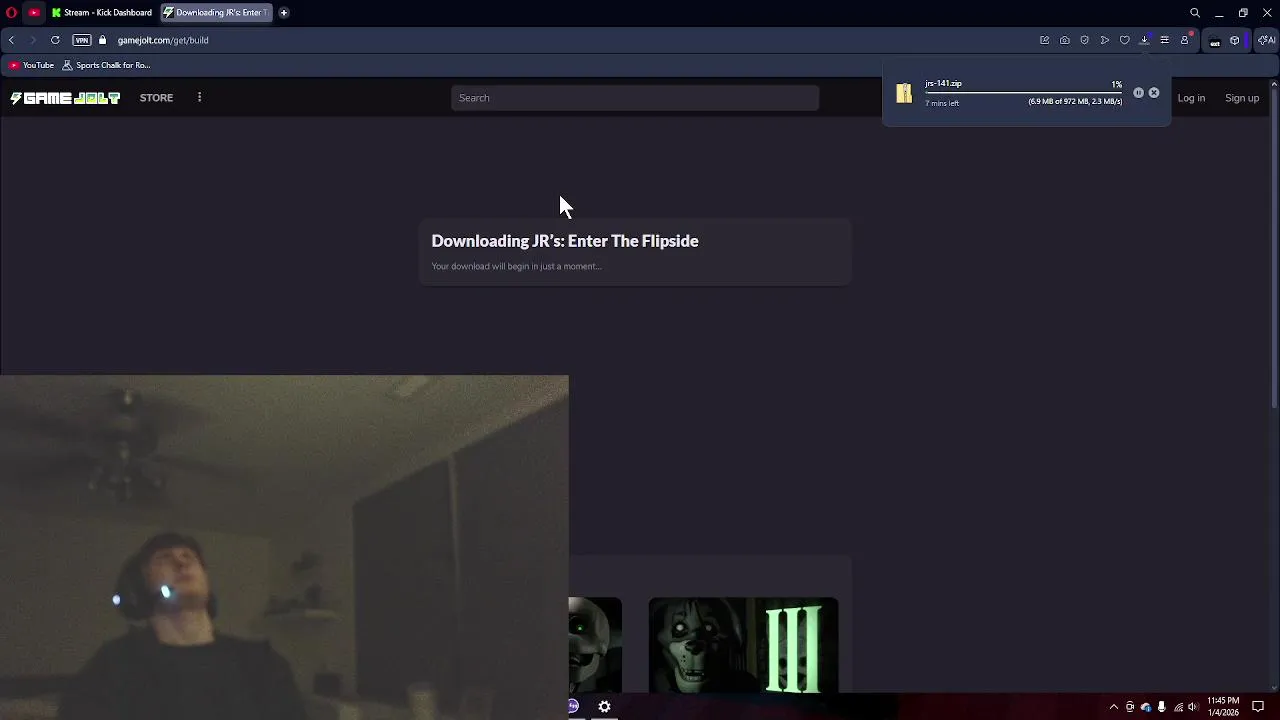Click the gamejolt.com/get/build address field
The height and width of the screenshot is (720, 1280).
tap(163, 40)
